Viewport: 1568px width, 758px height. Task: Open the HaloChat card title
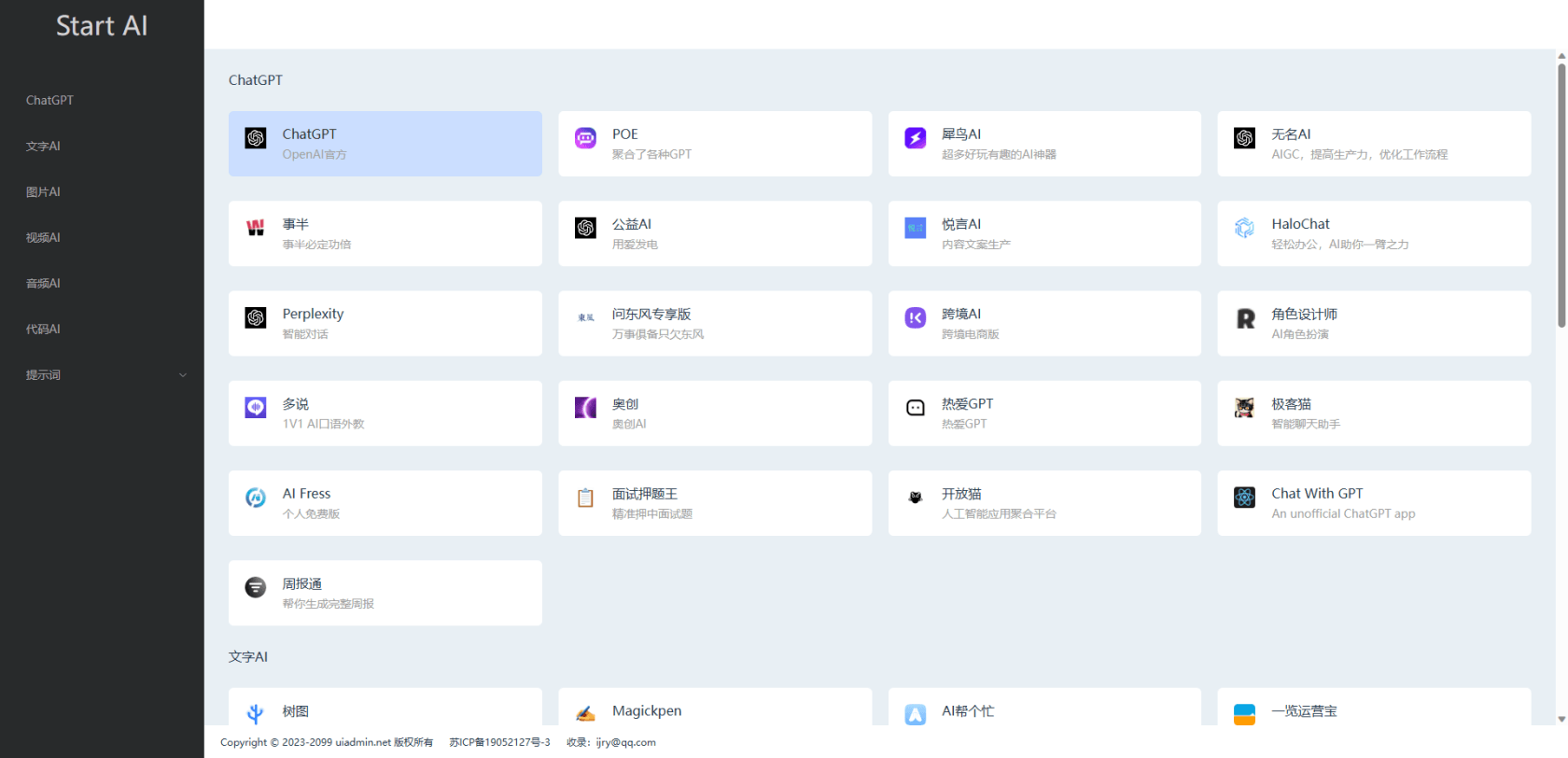pos(1300,224)
